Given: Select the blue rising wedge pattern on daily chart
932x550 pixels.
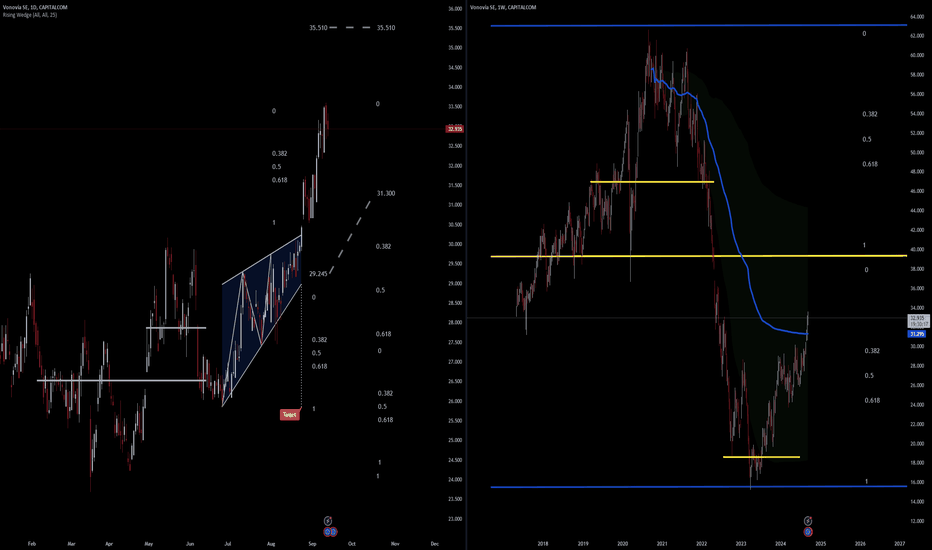Looking at the screenshot, I should pyautogui.click(x=262, y=321).
